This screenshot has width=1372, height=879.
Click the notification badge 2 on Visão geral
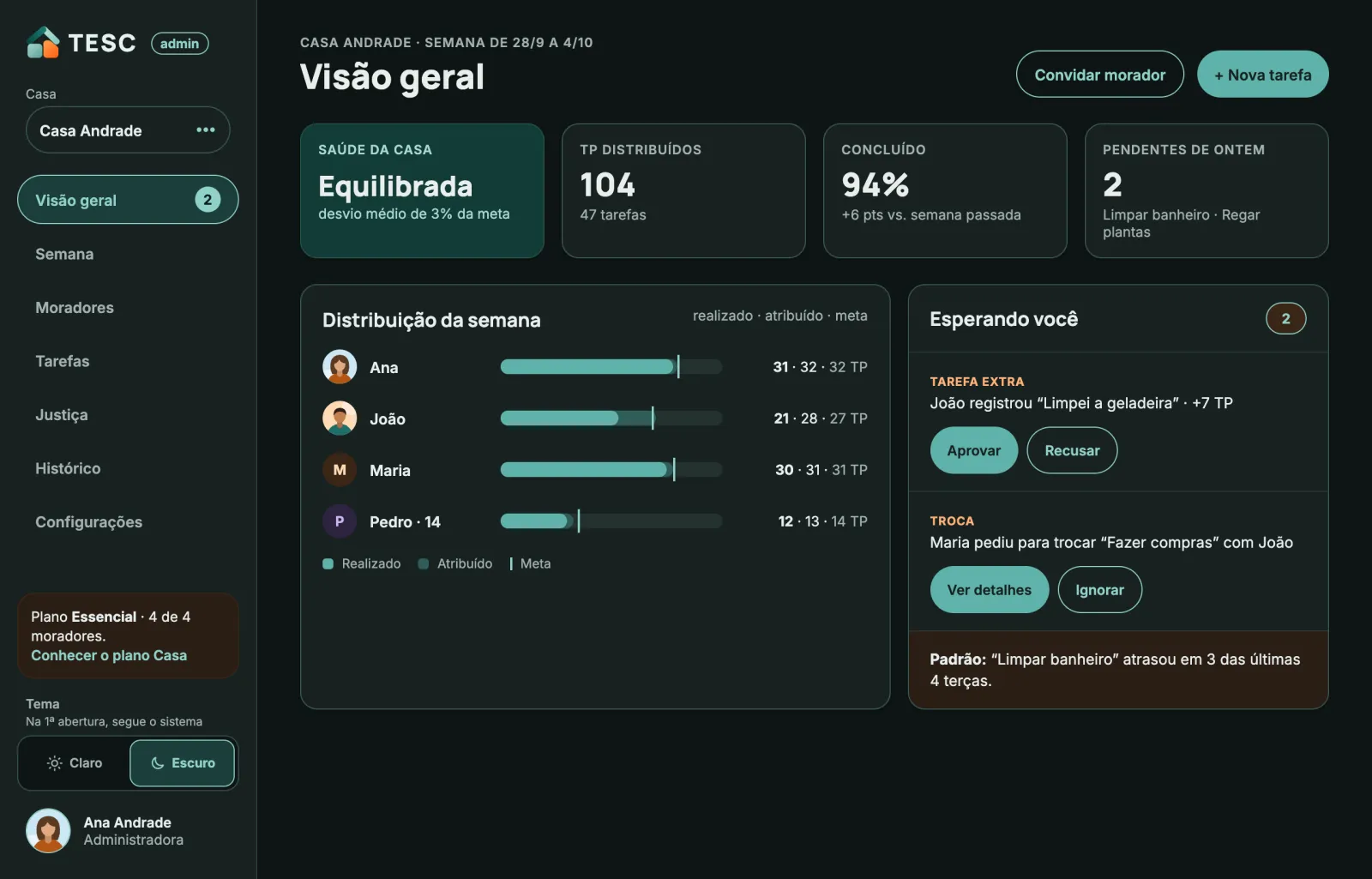(x=208, y=200)
